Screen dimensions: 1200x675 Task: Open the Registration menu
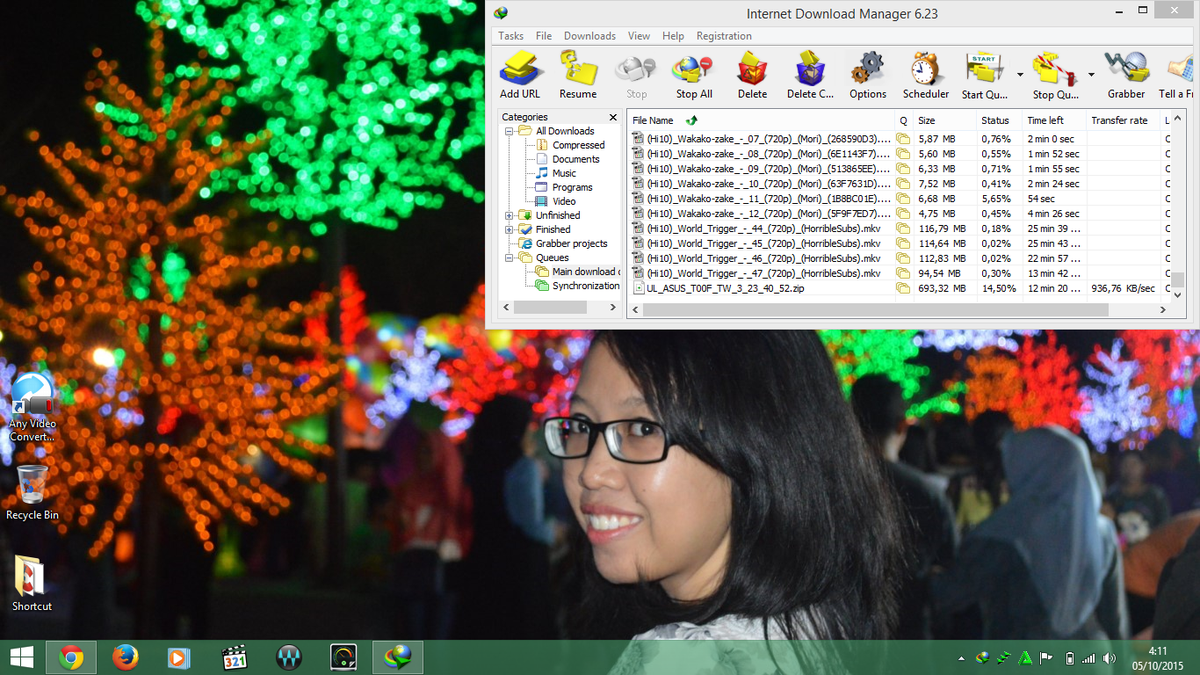point(723,35)
